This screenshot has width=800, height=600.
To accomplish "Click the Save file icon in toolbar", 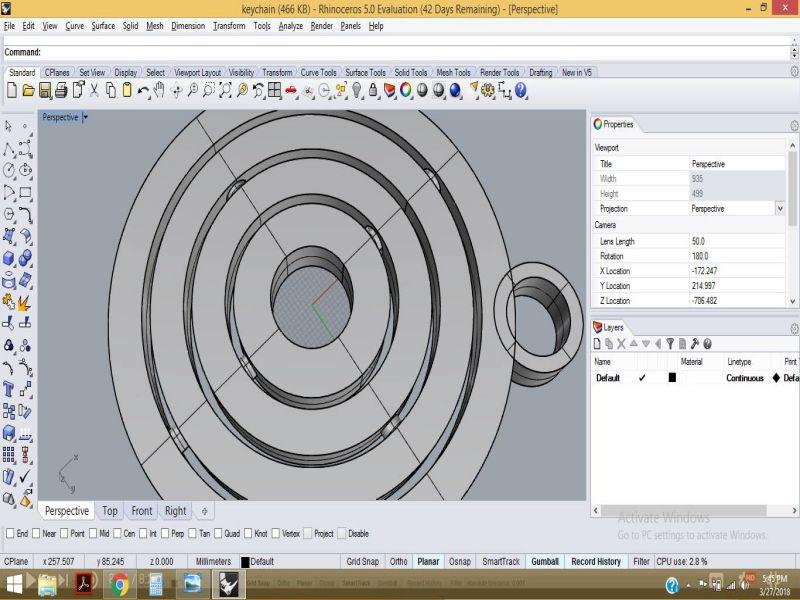I will [45, 90].
